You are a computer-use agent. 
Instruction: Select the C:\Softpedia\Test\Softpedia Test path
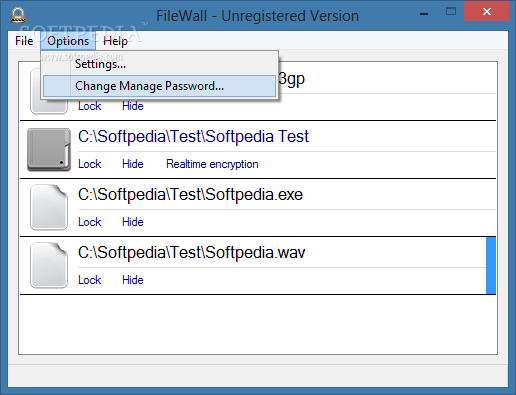(x=193, y=137)
